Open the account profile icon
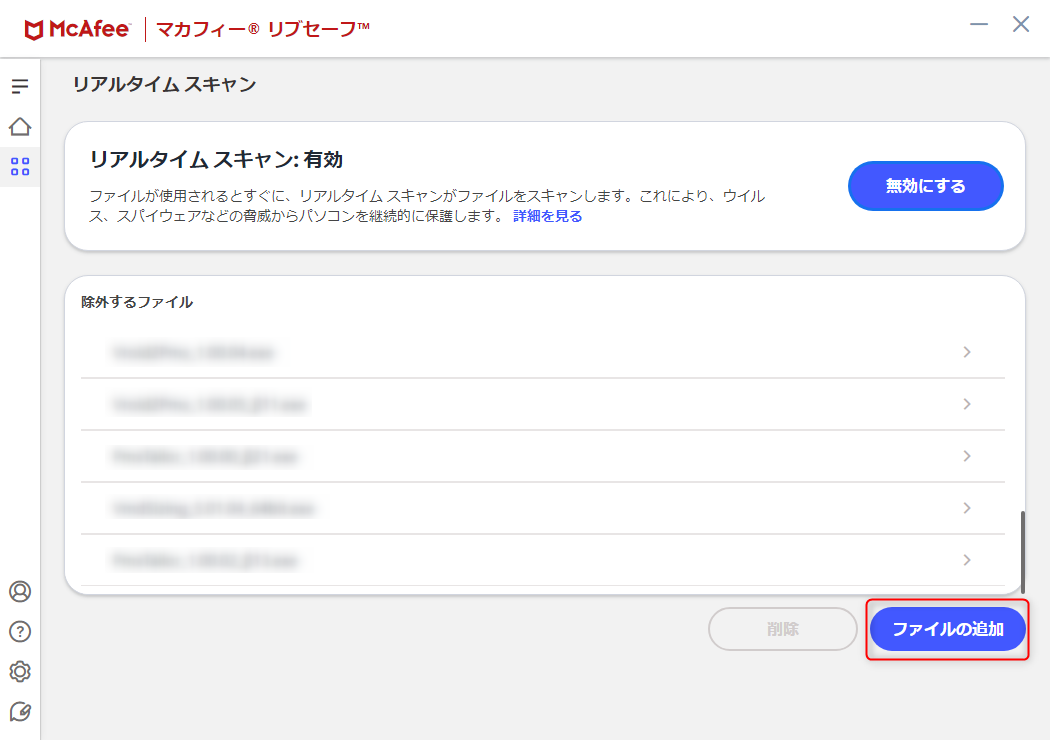This screenshot has width=1050, height=740. [x=20, y=591]
